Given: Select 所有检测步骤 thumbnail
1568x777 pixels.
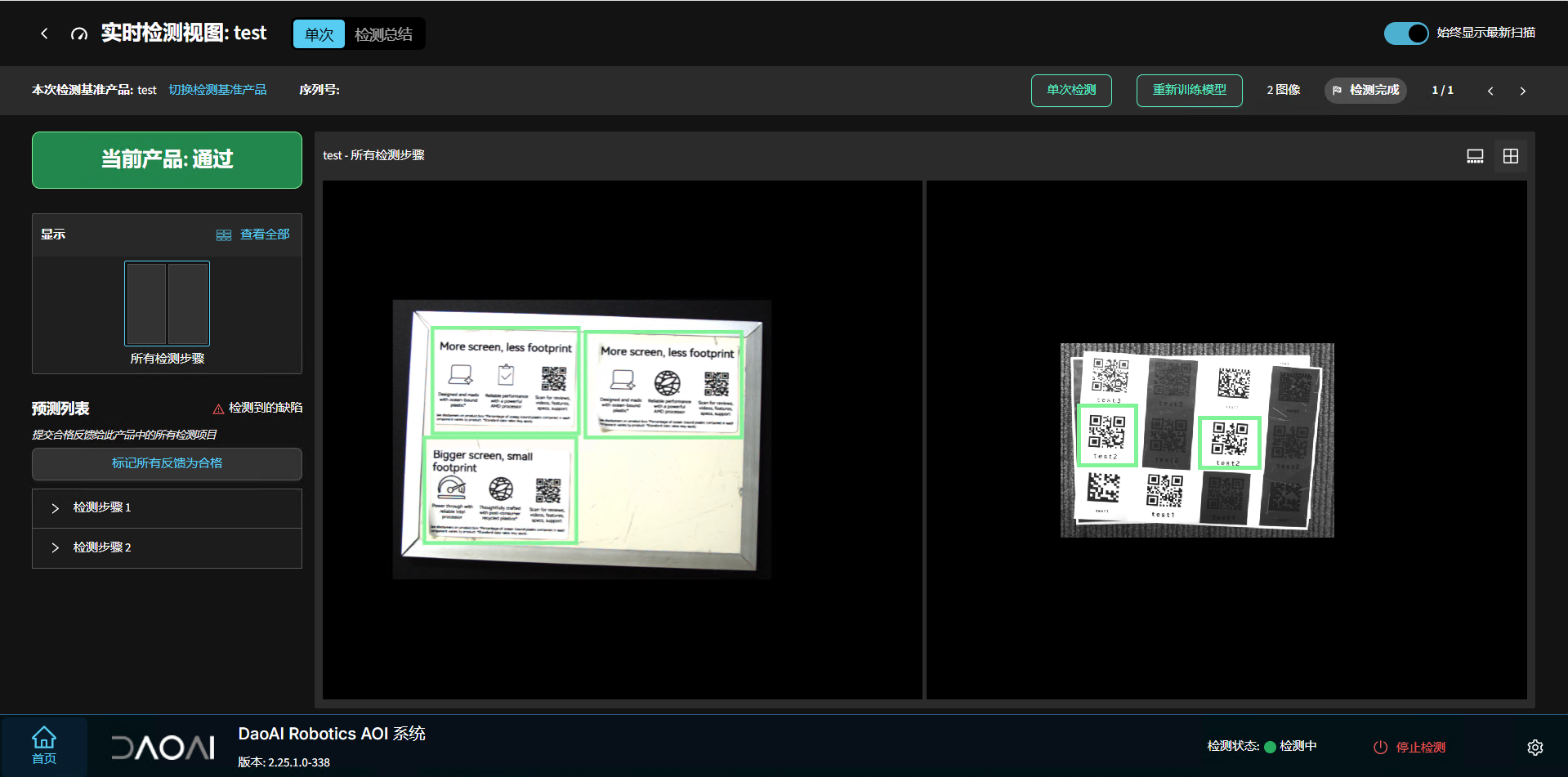Looking at the screenshot, I should point(167,304).
